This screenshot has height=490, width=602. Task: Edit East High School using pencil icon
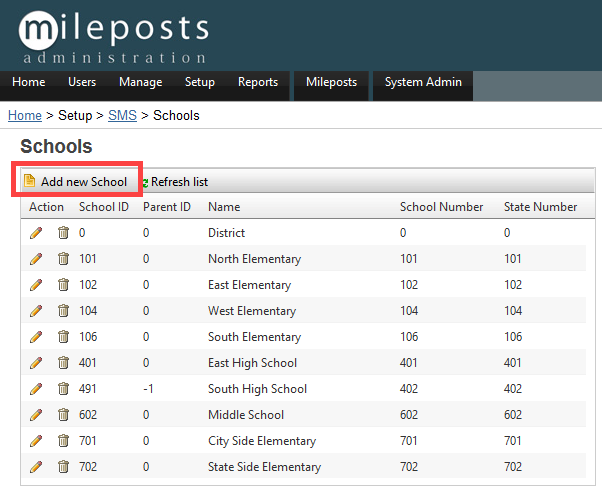pos(36,363)
